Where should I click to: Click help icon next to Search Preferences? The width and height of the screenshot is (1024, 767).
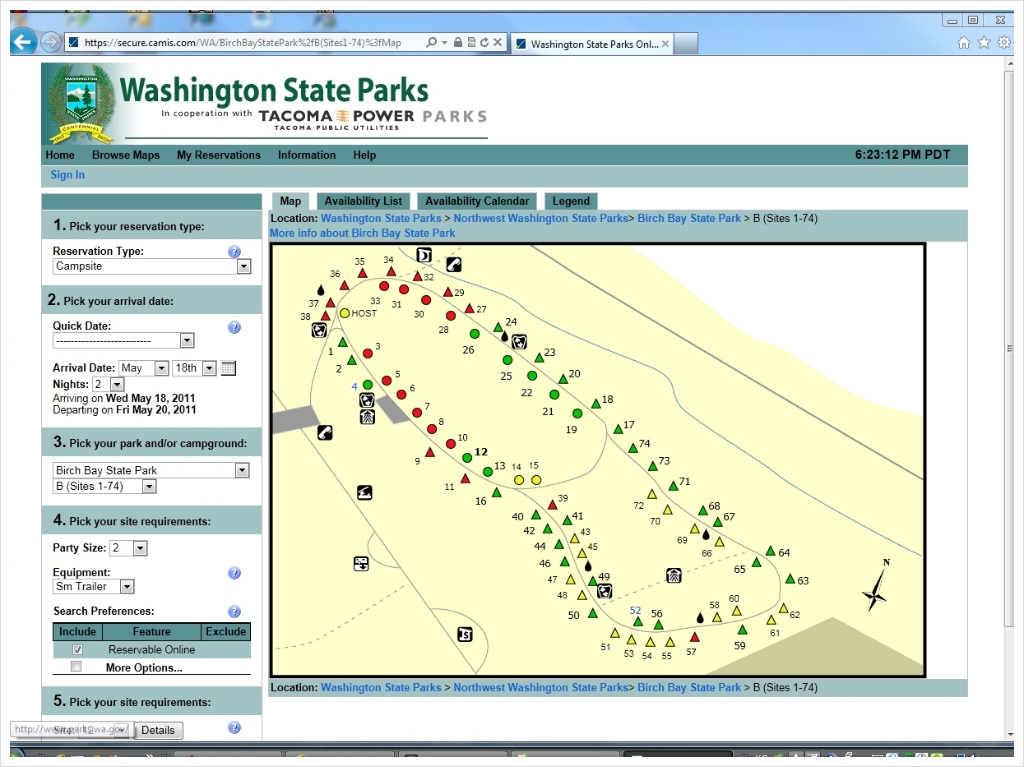point(234,612)
